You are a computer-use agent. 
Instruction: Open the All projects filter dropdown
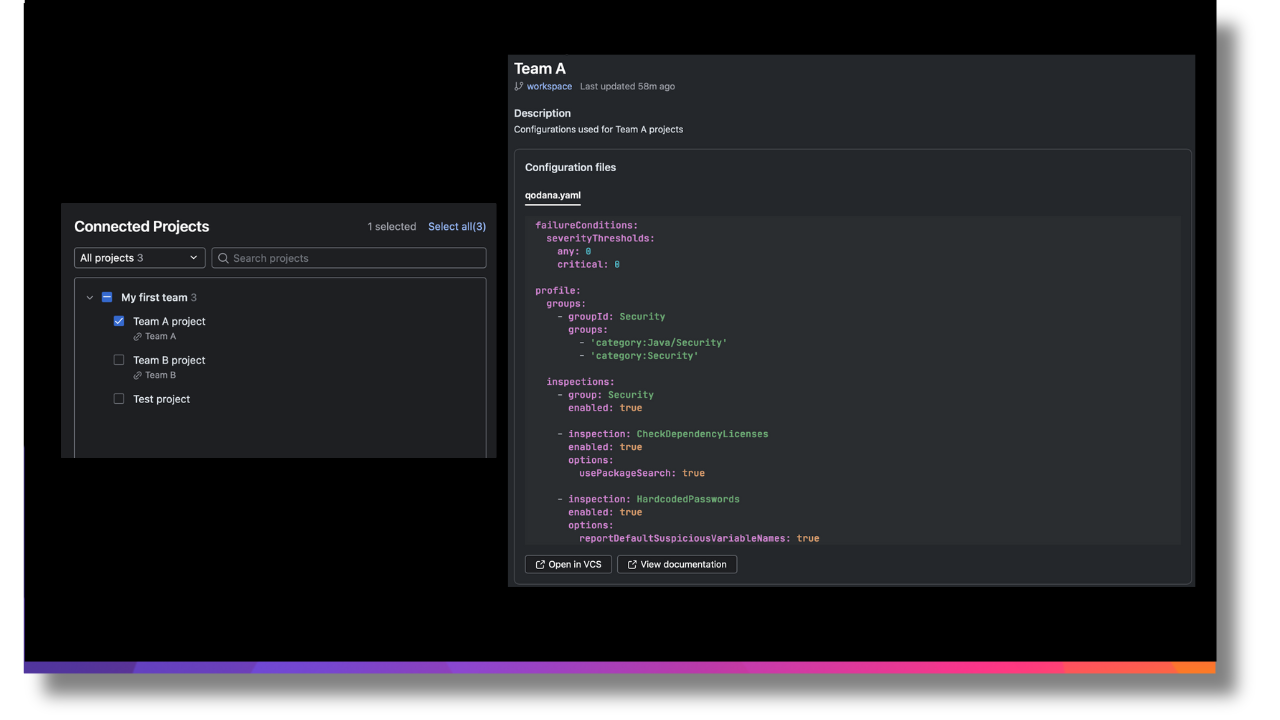tap(139, 258)
